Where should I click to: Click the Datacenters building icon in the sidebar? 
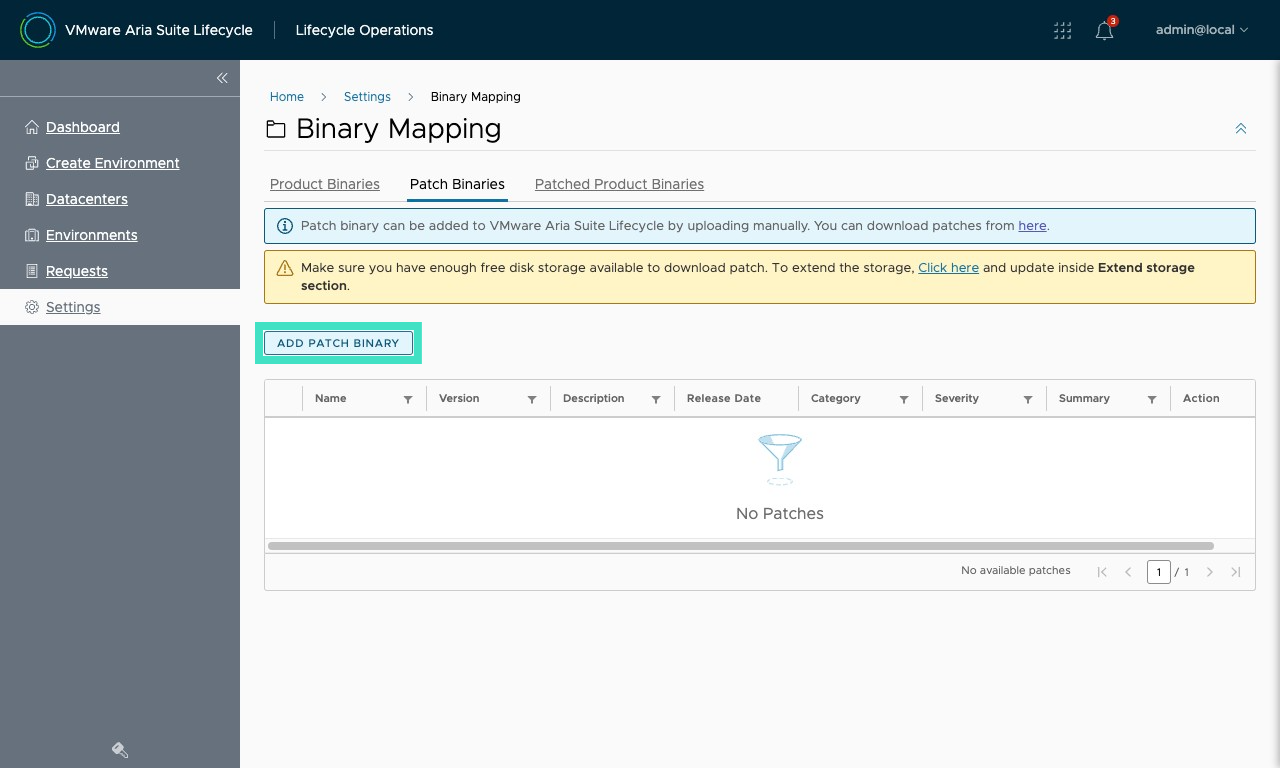[x=32, y=199]
